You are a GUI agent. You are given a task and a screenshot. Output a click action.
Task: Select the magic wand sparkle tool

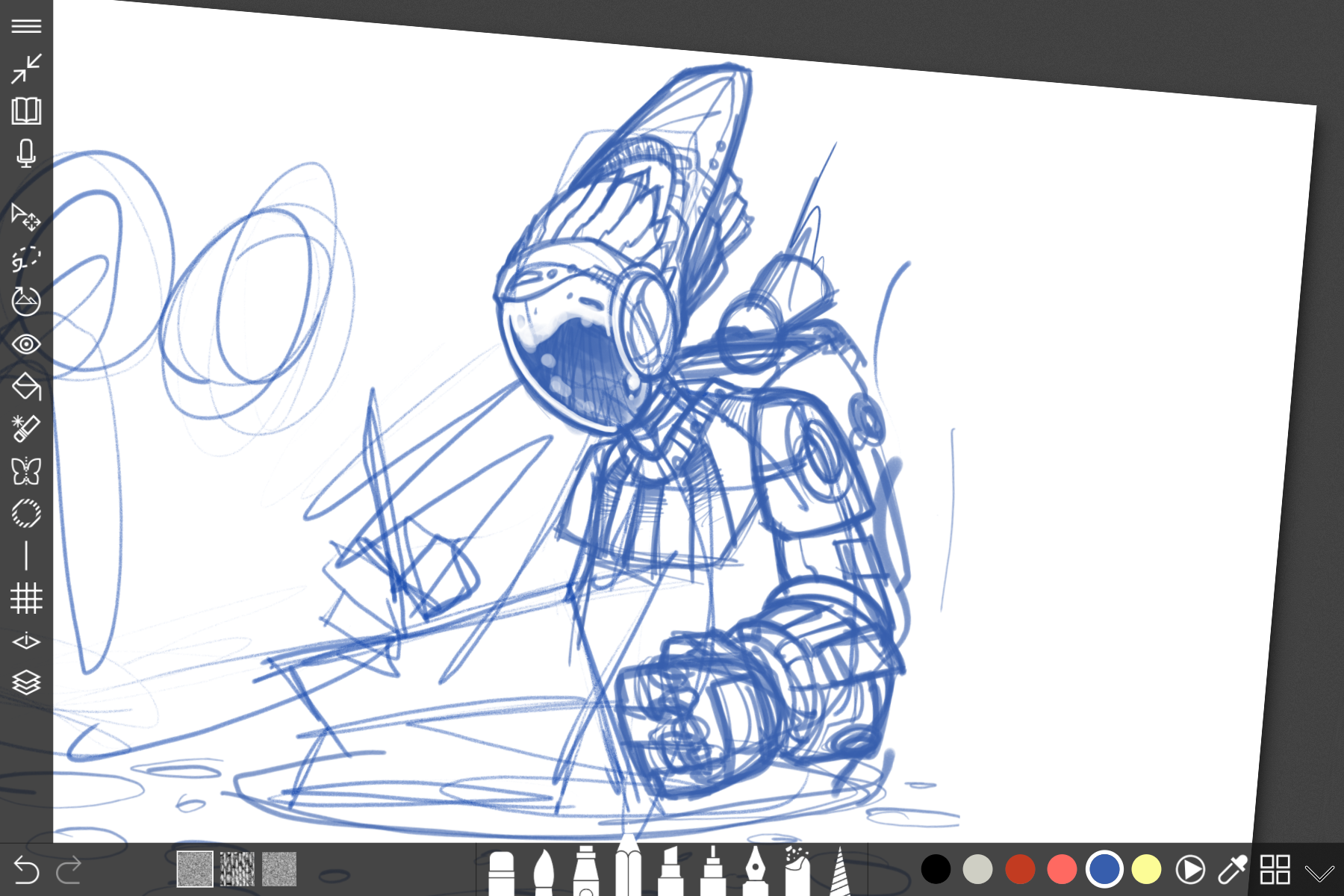(26, 429)
